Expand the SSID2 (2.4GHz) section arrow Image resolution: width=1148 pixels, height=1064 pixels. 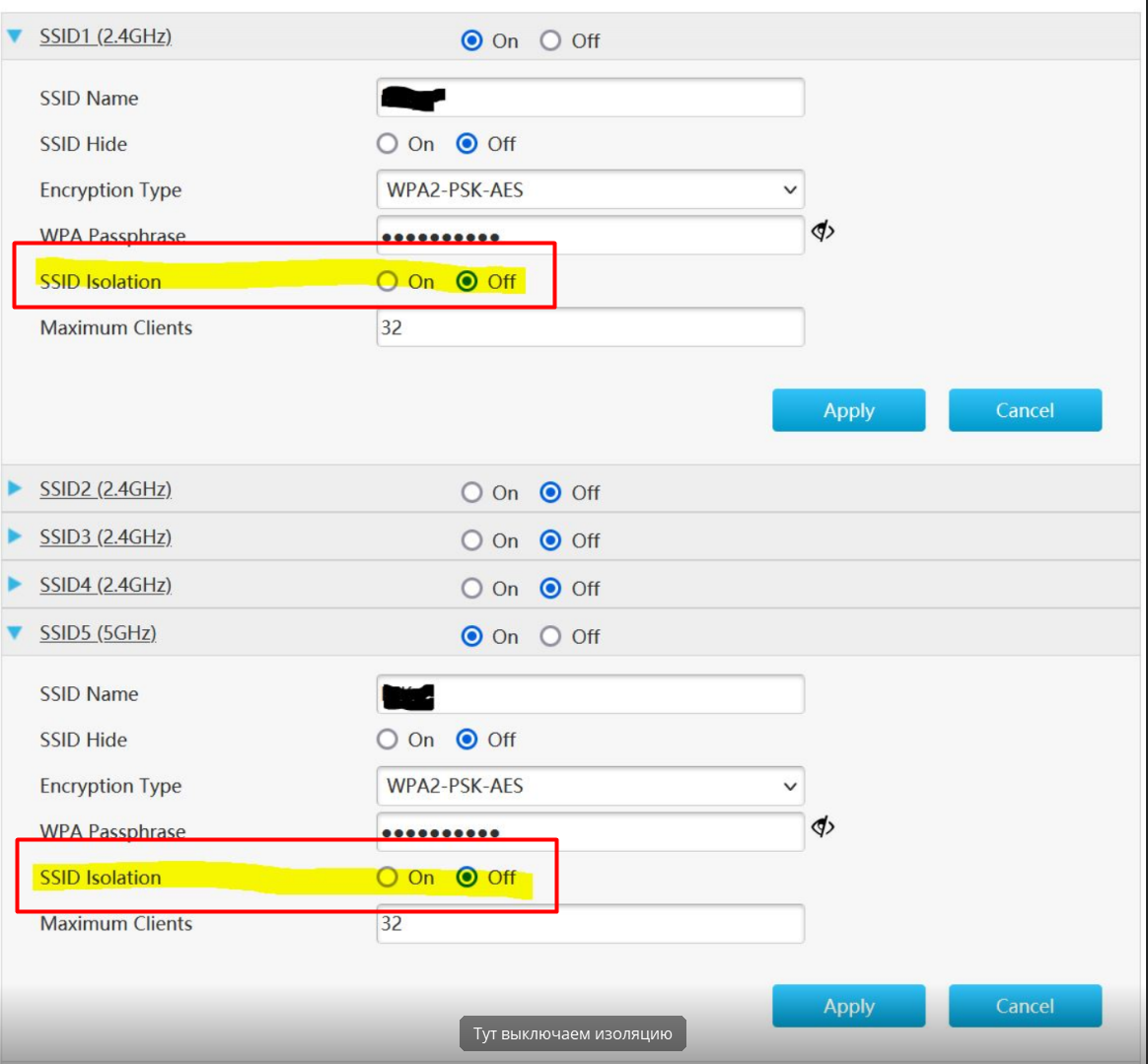coord(15,488)
